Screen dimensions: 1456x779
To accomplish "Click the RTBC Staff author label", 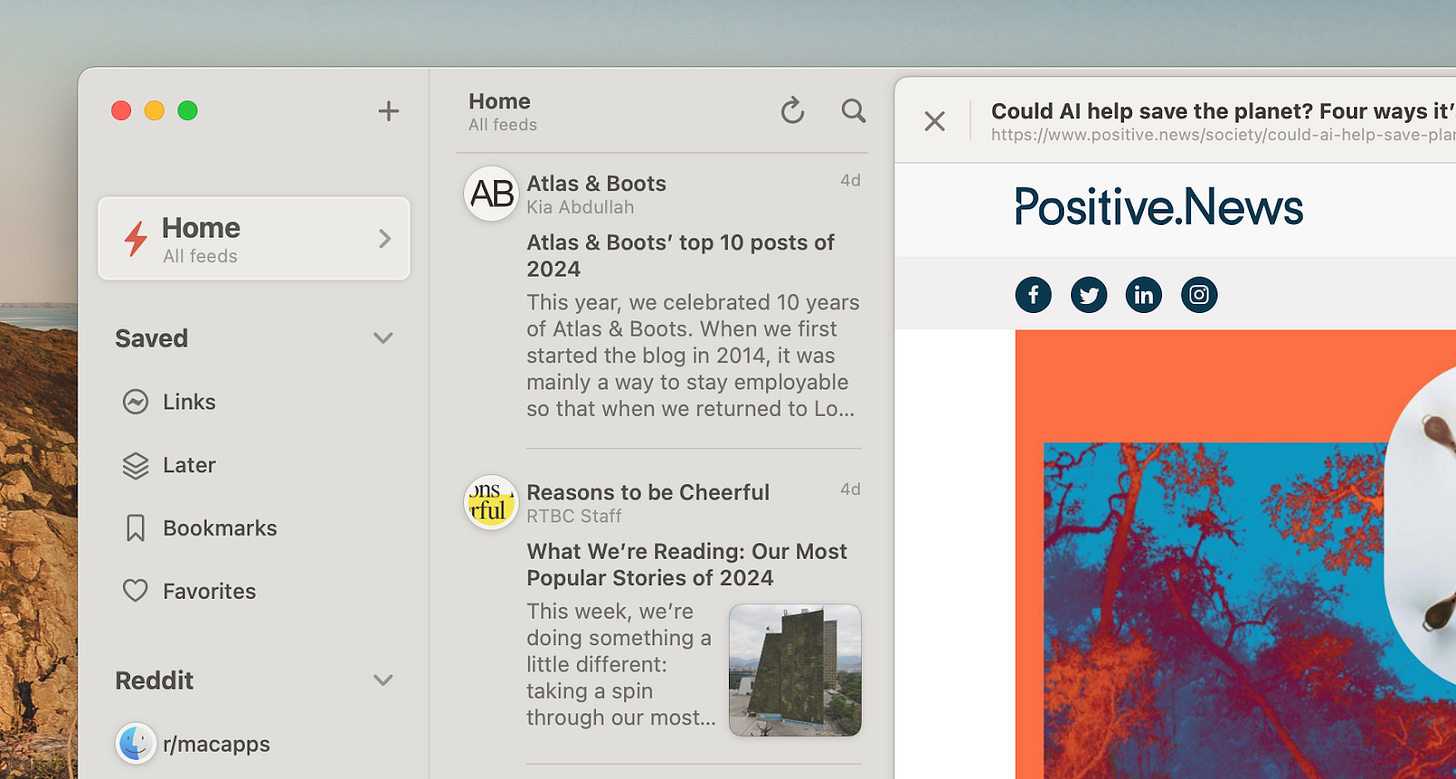I will pos(574,516).
